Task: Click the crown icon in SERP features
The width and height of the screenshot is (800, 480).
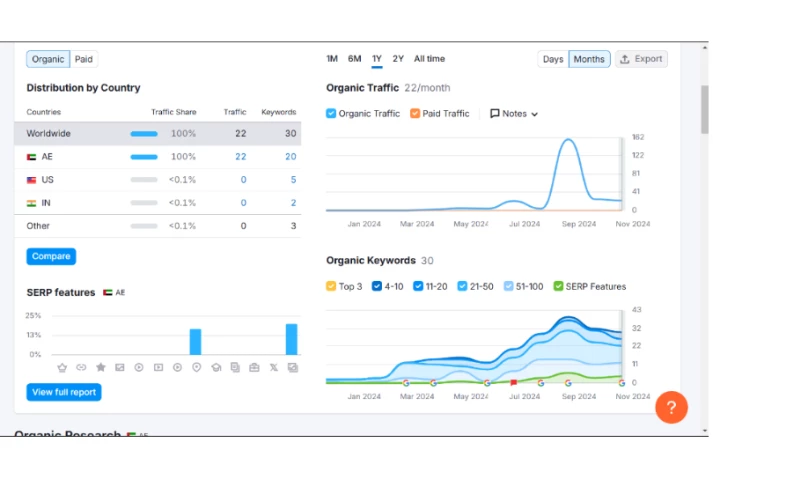Action: (62, 367)
